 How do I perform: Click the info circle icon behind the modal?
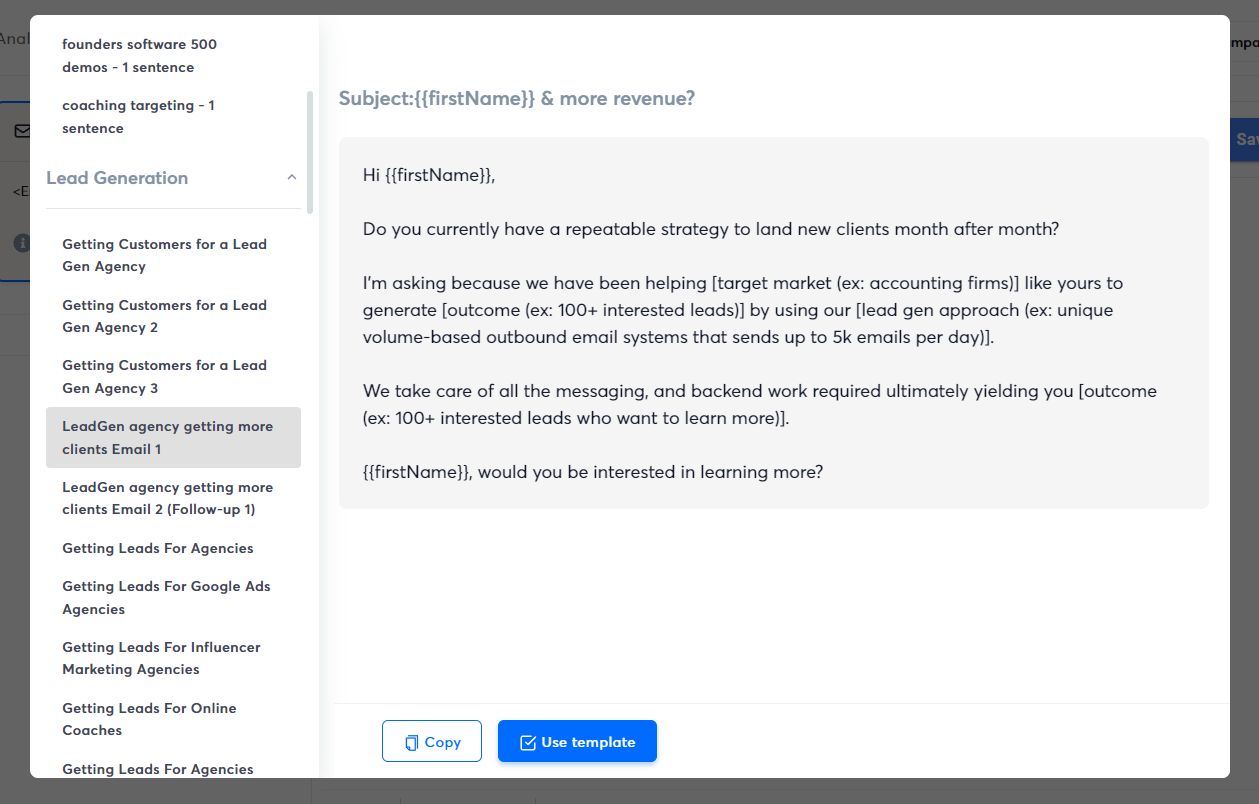[x=22, y=241]
